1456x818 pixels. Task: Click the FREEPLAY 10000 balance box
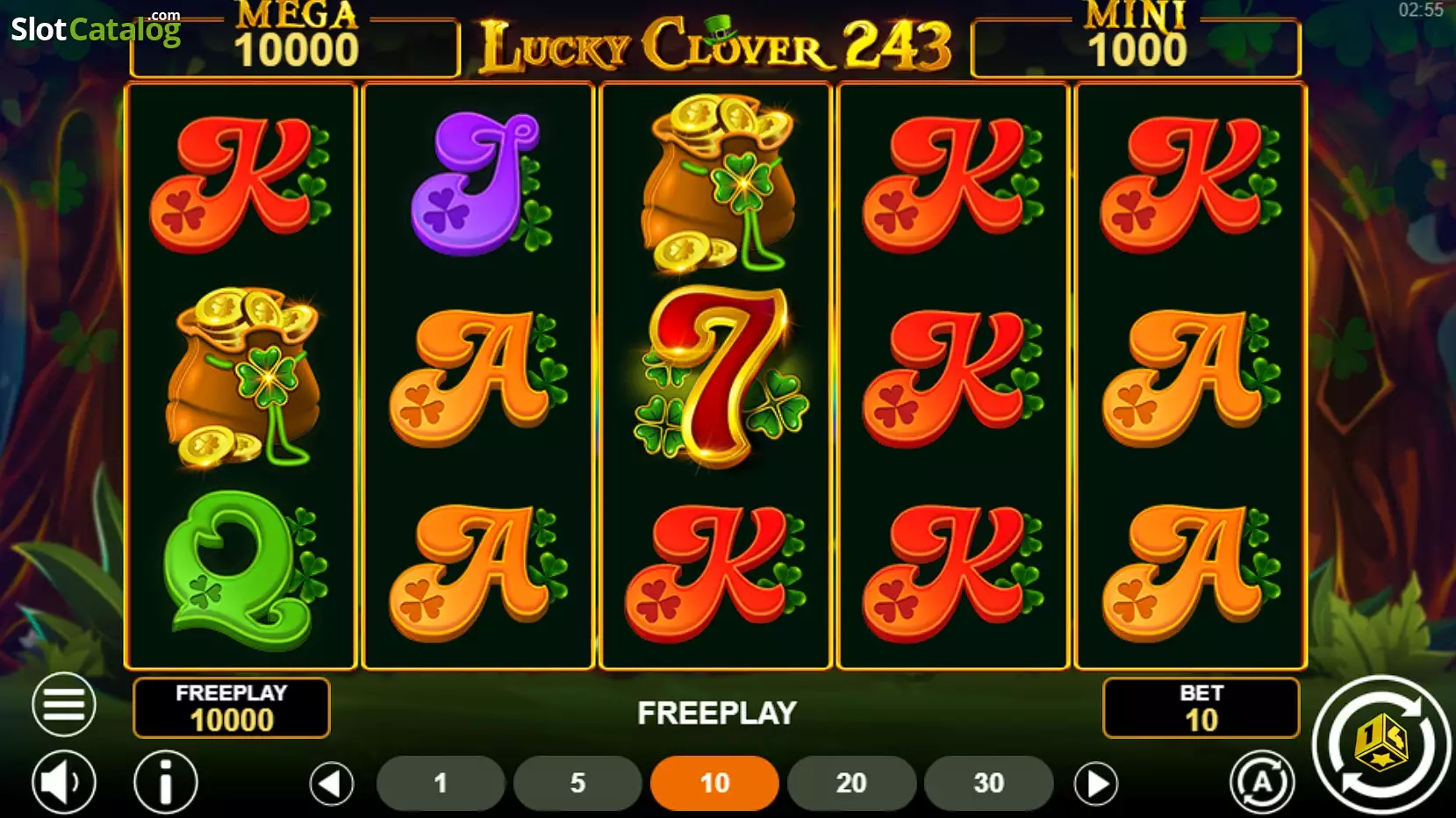(232, 707)
